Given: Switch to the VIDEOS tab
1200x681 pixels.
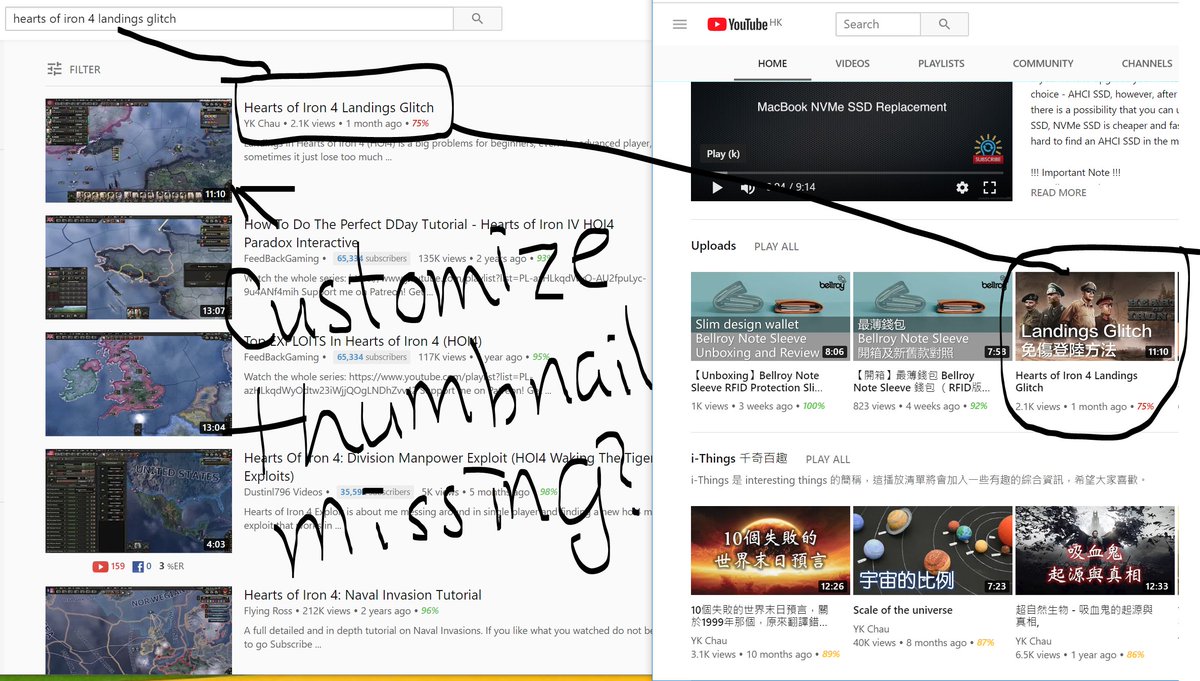Looking at the screenshot, I should (x=852, y=63).
